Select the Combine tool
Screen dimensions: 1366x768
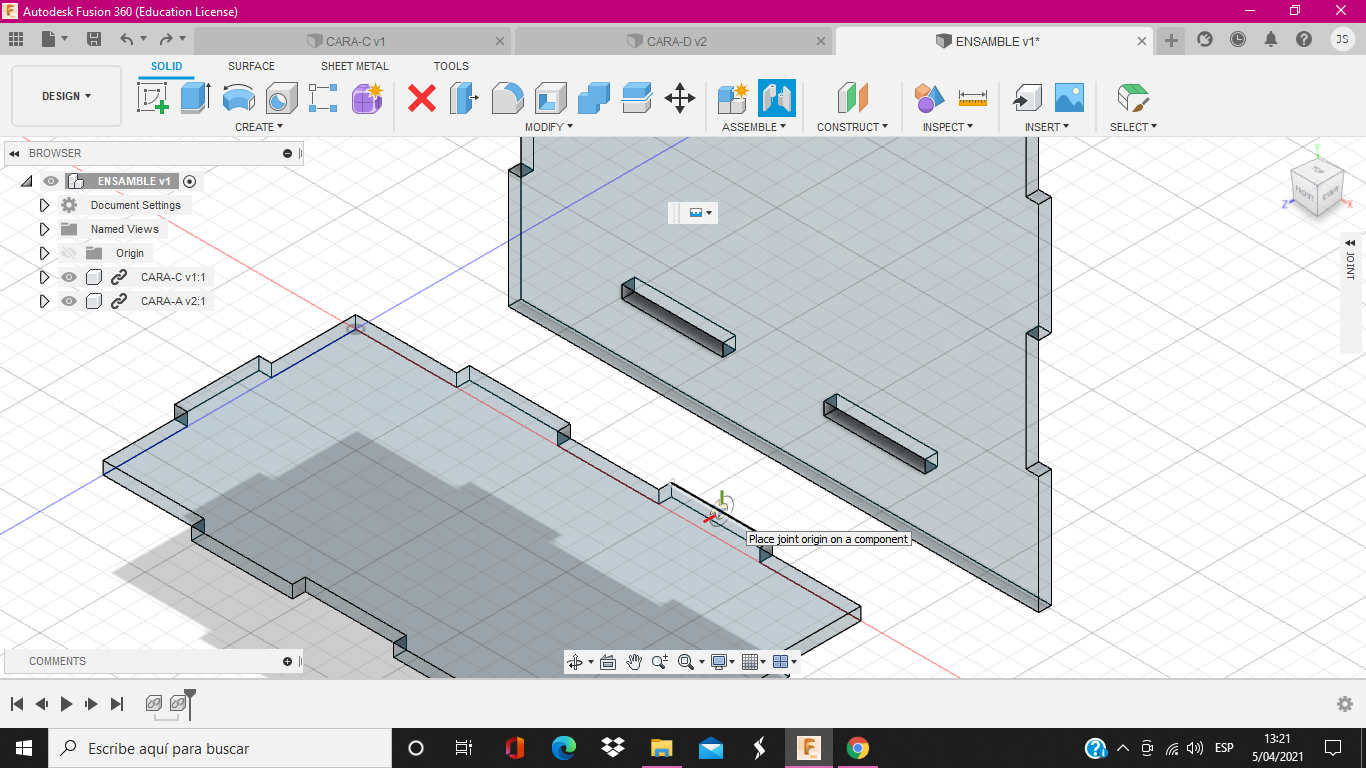click(593, 98)
